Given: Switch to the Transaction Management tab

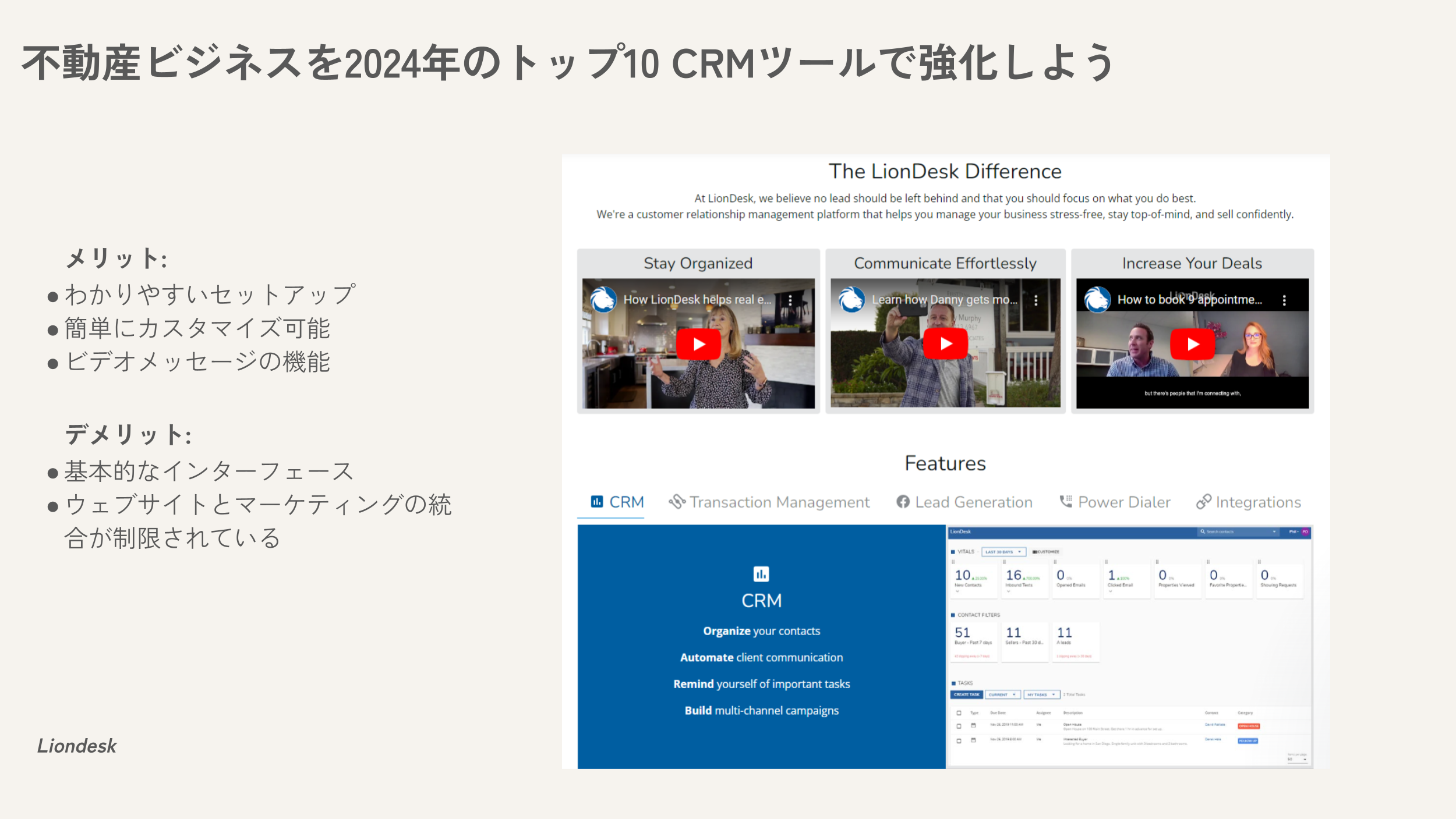Looking at the screenshot, I should pyautogui.click(x=769, y=502).
